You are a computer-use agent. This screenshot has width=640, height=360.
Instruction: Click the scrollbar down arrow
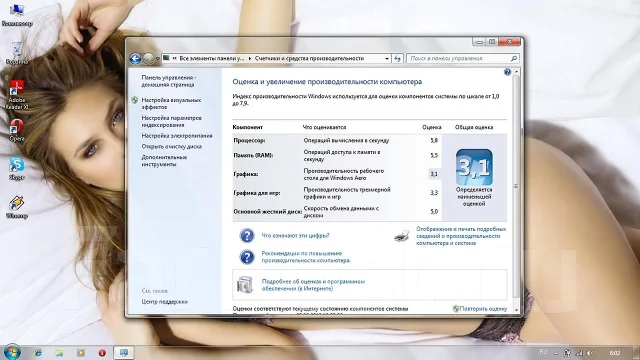point(516,310)
